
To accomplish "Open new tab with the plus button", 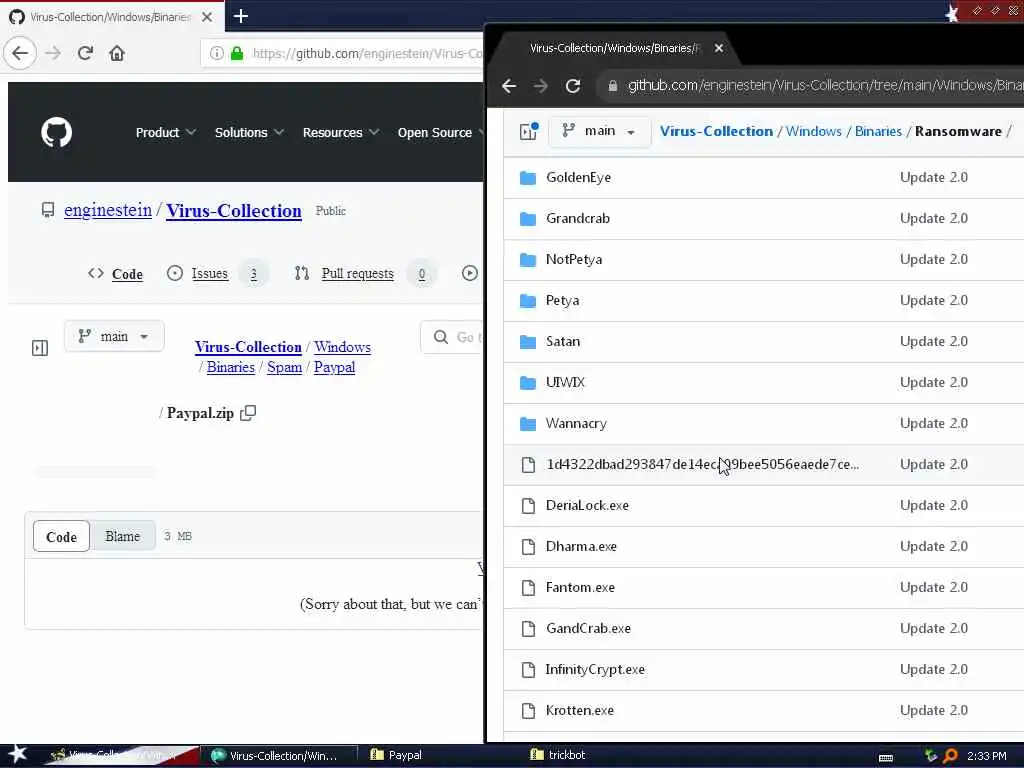I will coord(240,16).
